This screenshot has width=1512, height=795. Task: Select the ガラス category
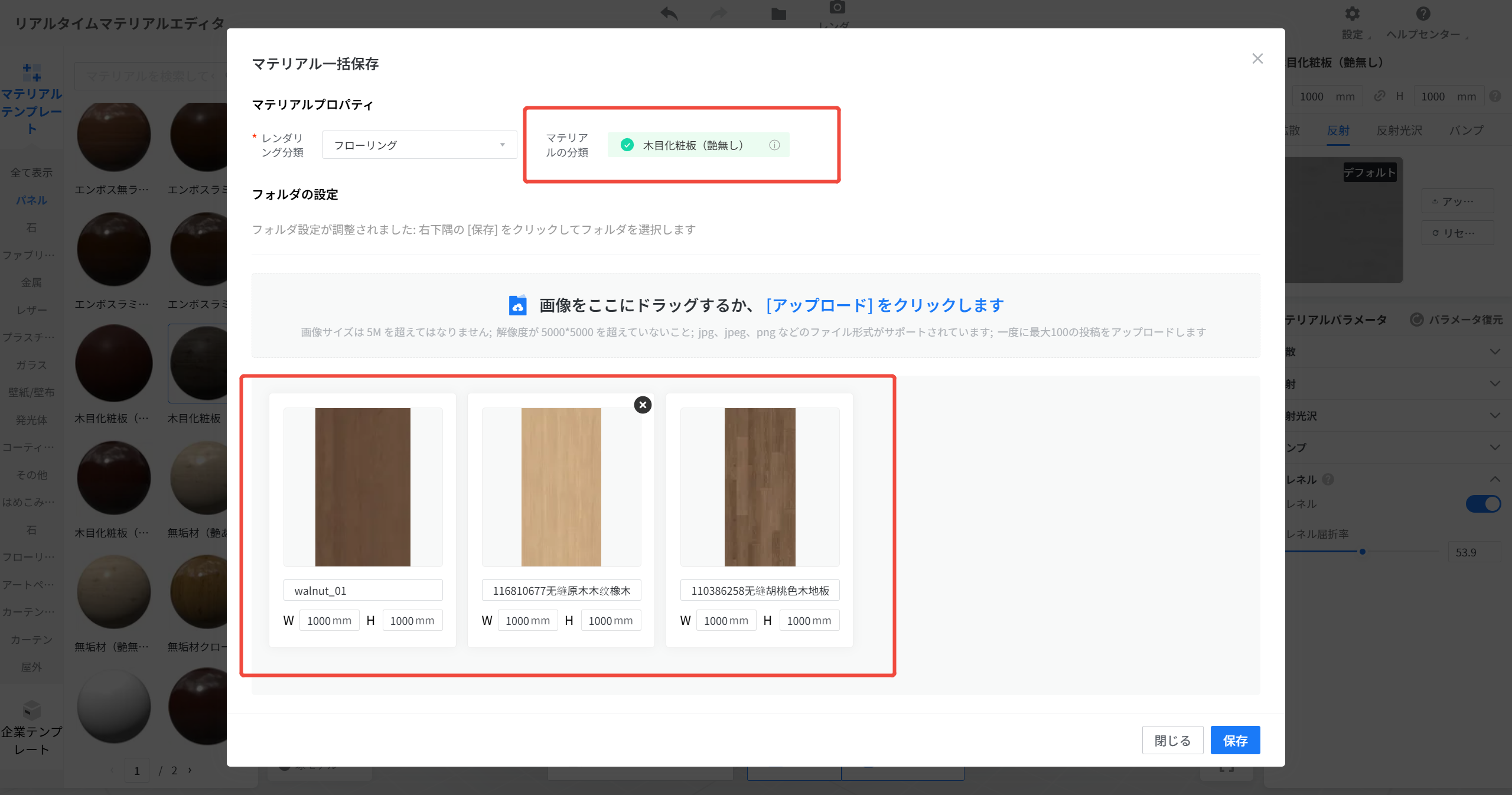(x=31, y=365)
